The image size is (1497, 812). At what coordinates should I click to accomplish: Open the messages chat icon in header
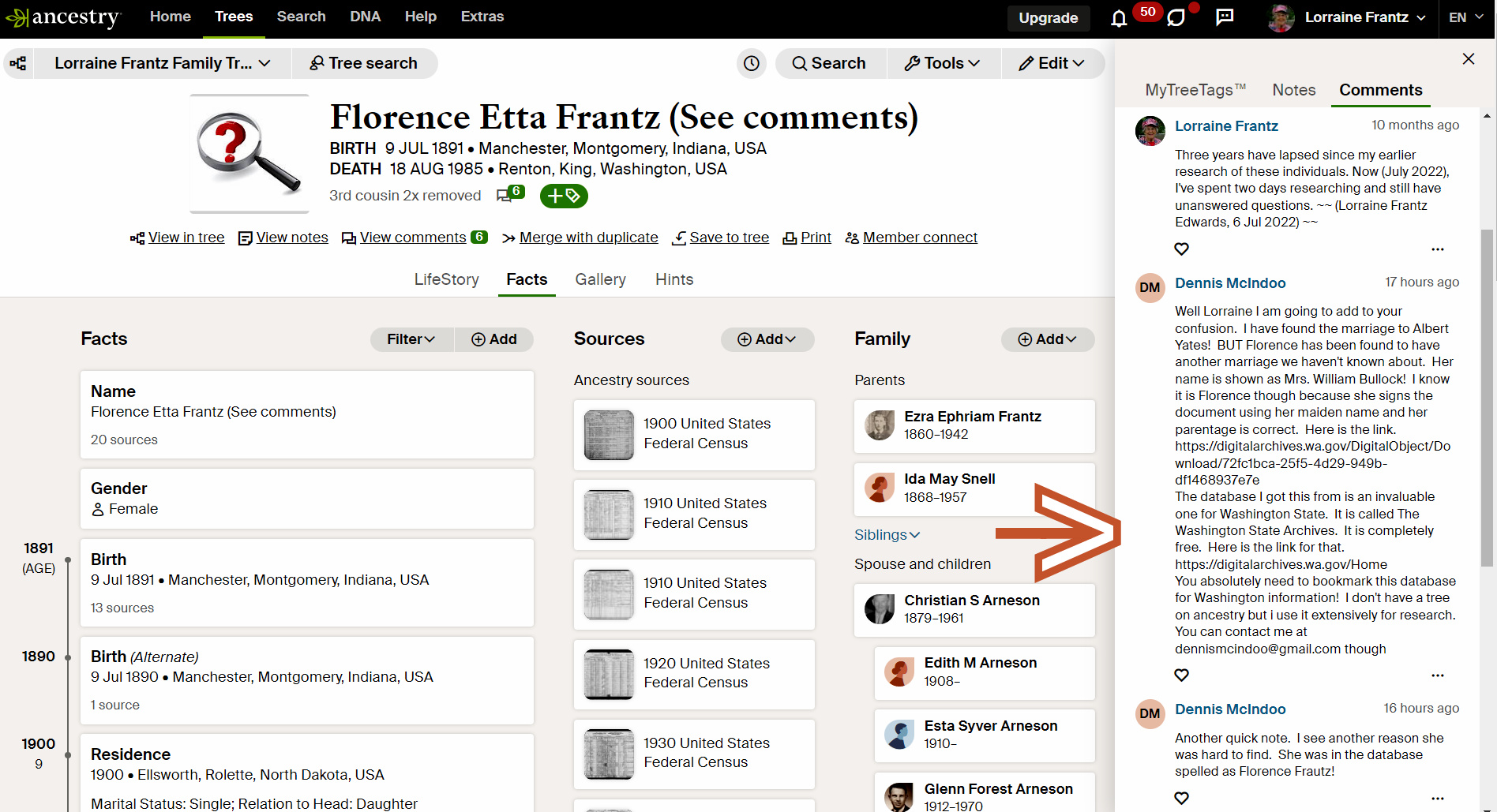click(x=1176, y=17)
